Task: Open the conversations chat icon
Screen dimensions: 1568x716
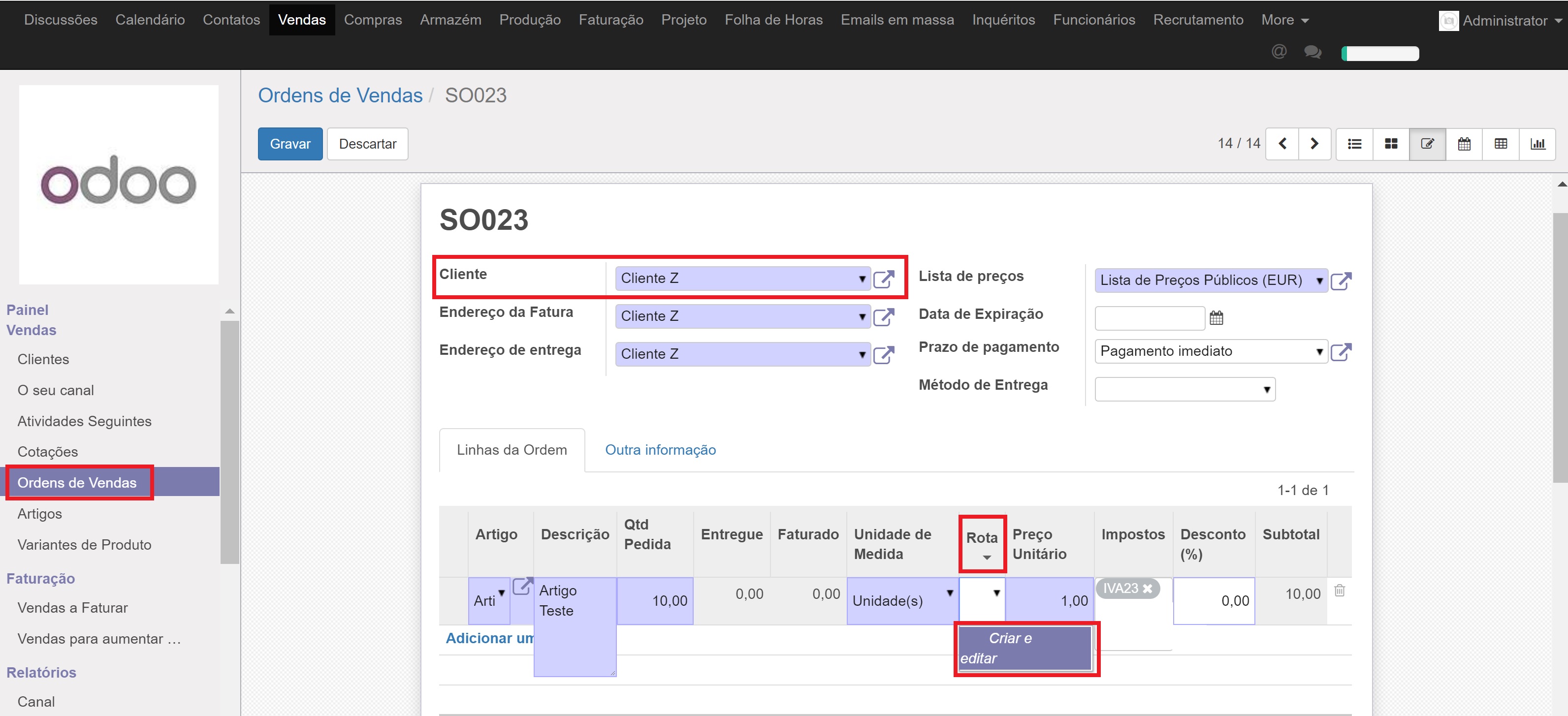Action: click(1312, 52)
